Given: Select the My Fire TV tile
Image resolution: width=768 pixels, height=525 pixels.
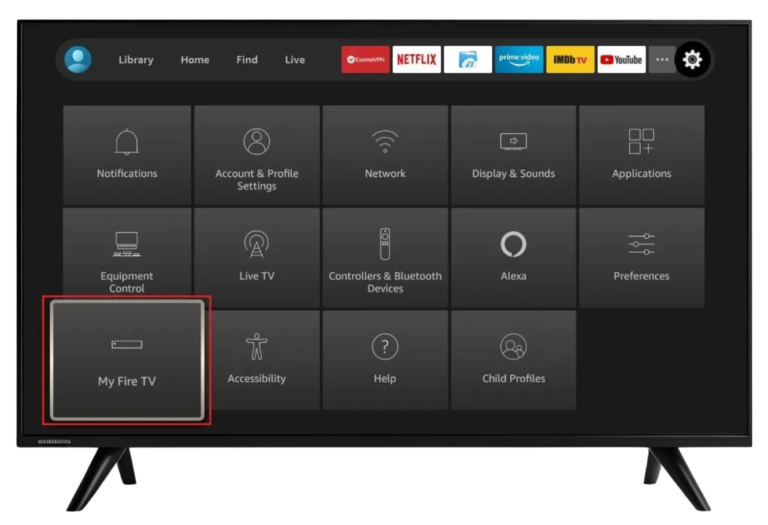Looking at the screenshot, I should (127, 360).
